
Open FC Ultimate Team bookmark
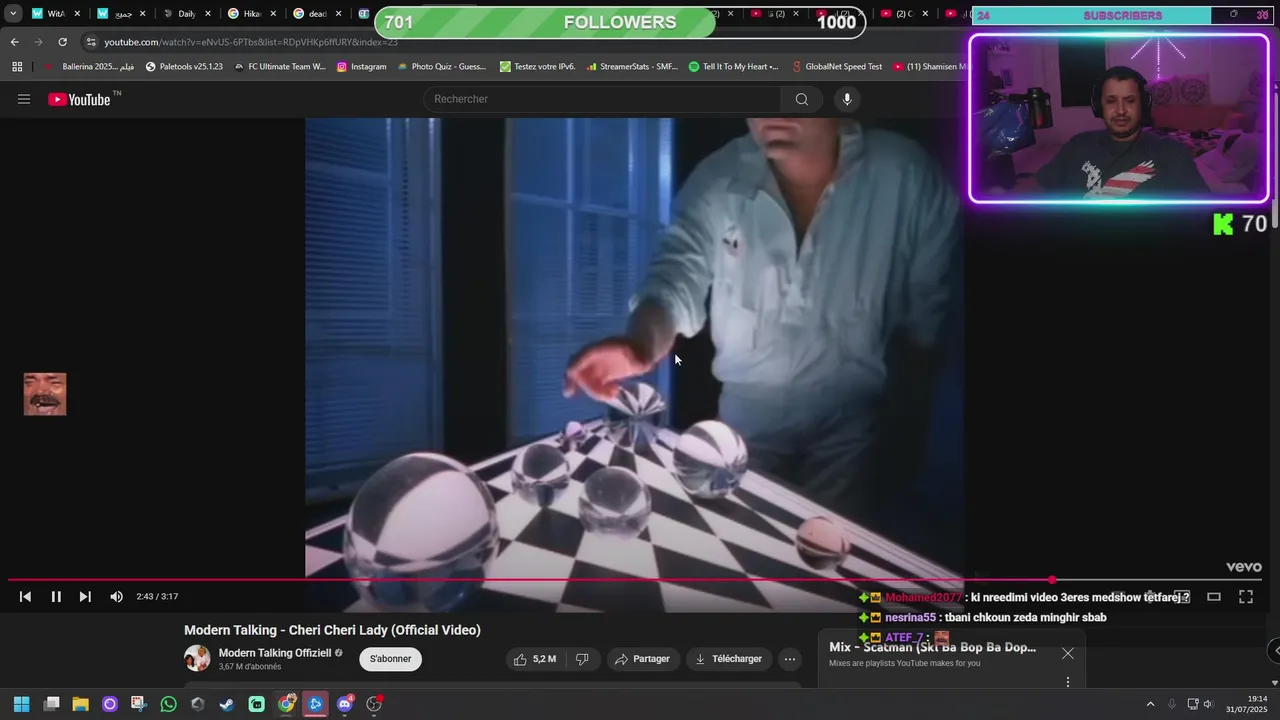280,67
